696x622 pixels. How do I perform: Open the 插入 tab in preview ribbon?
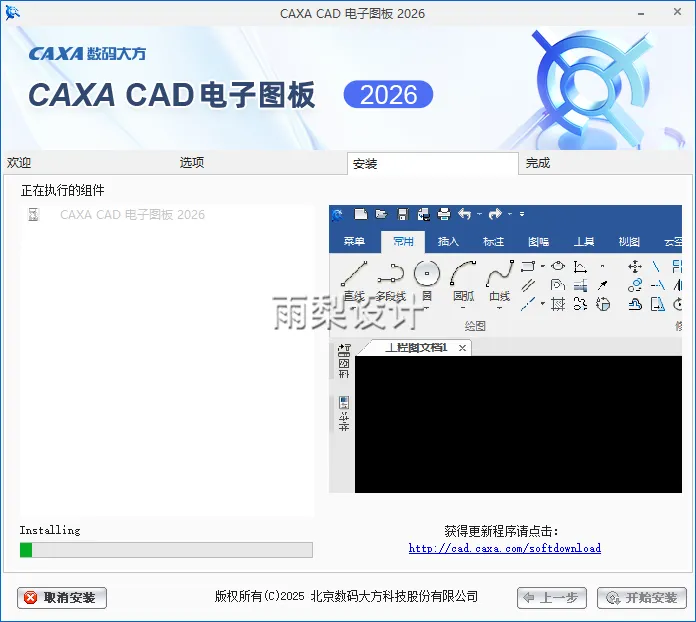coord(448,242)
